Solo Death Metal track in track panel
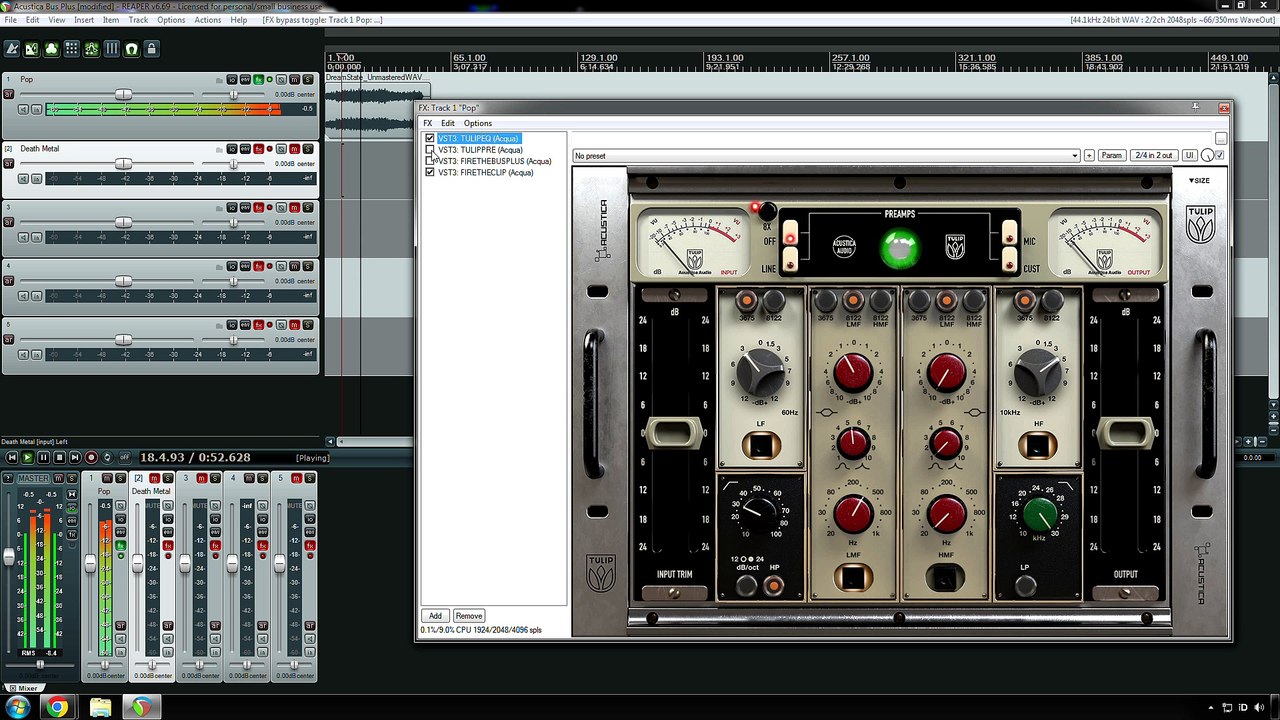 pos(308,149)
